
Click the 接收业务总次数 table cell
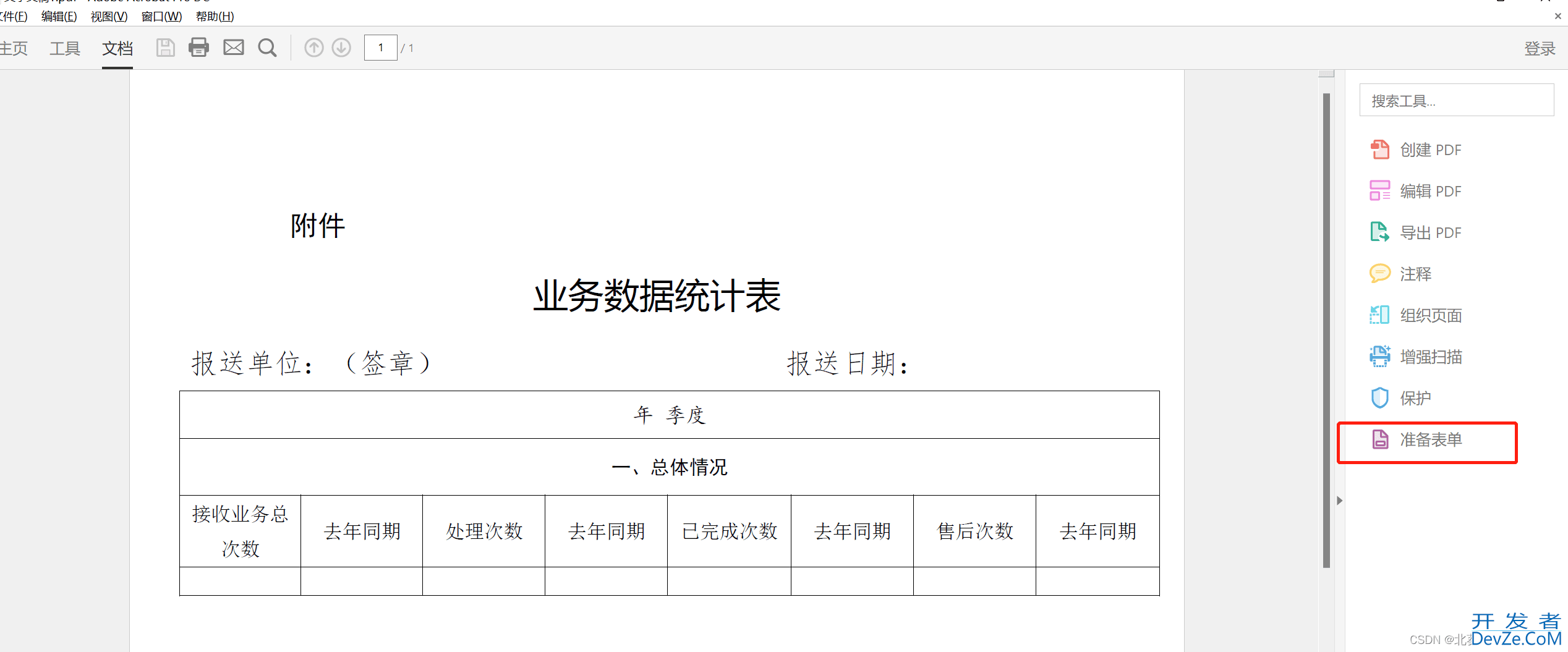pos(241,531)
